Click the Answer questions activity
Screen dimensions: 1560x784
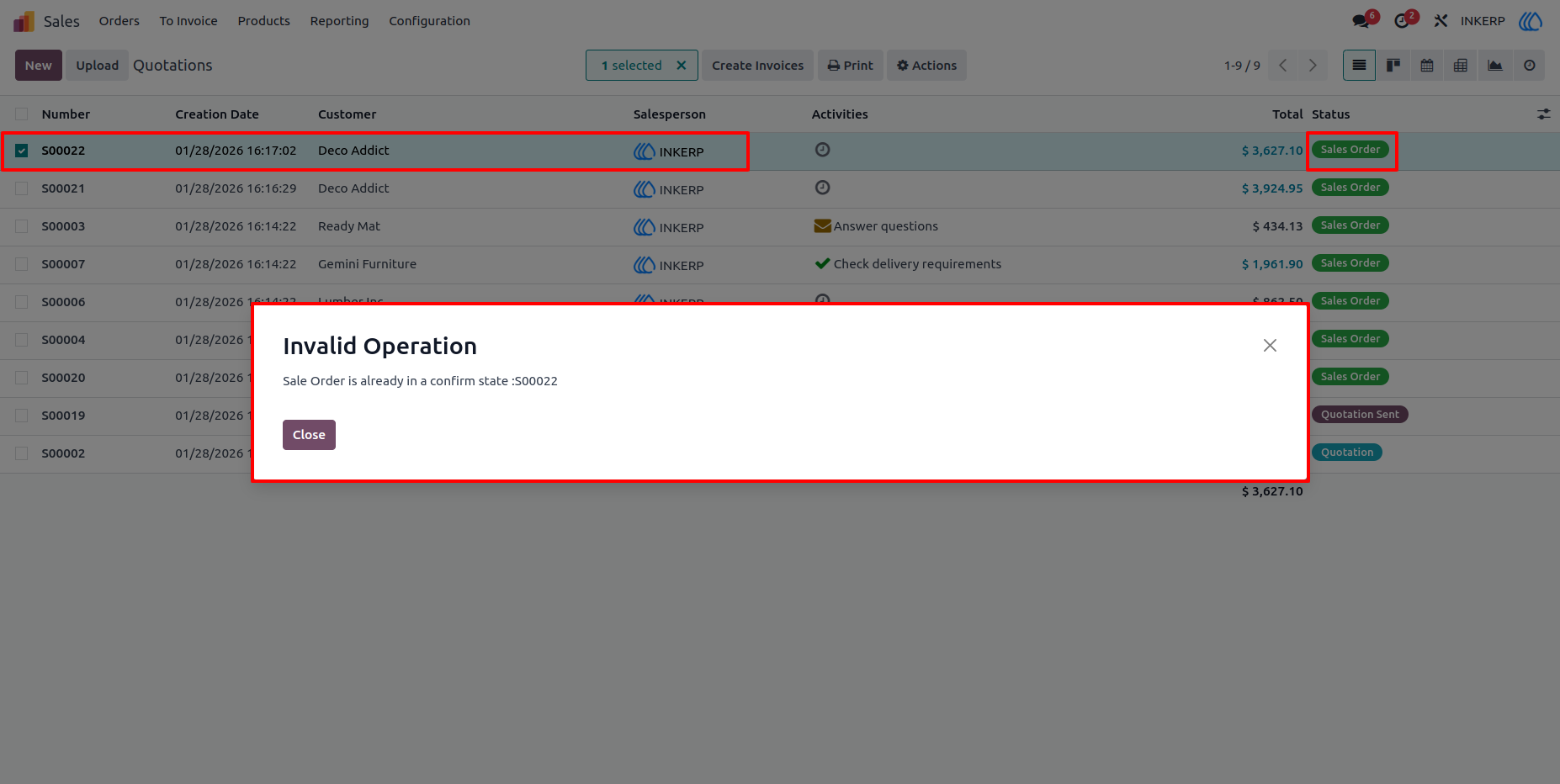click(x=876, y=226)
